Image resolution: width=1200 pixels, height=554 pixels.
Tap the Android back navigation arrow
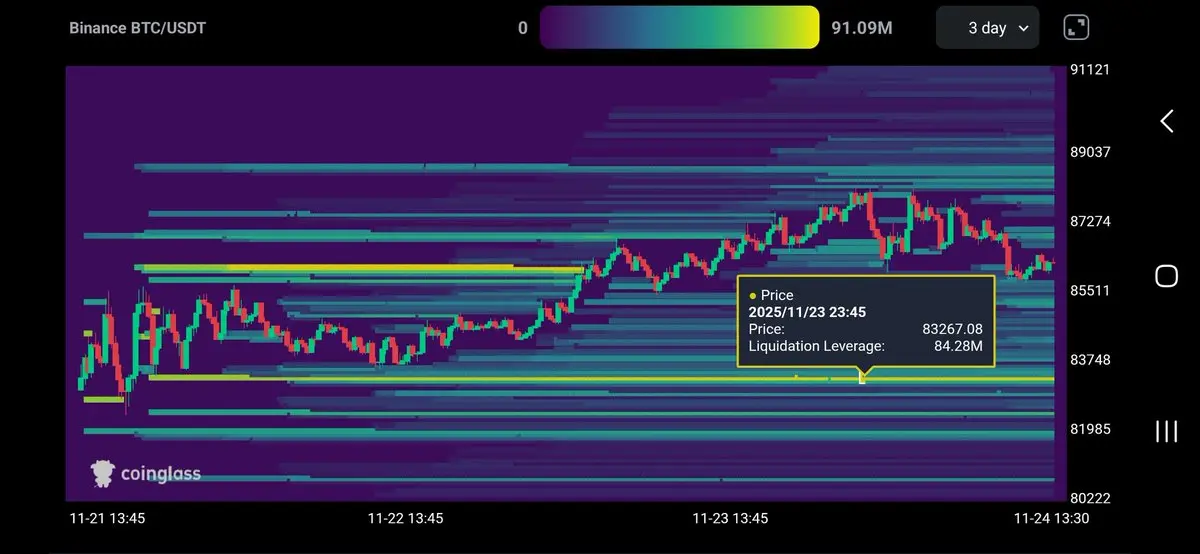[1166, 121]
